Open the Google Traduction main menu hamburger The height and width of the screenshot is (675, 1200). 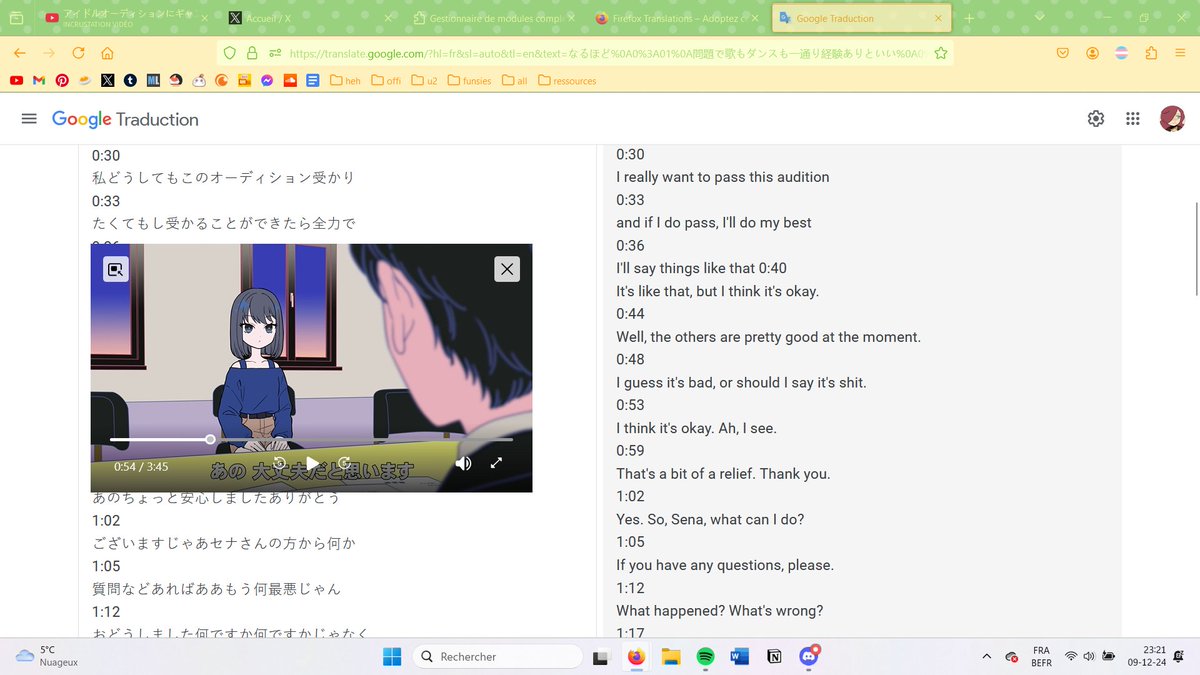click(x=29, y=118)
